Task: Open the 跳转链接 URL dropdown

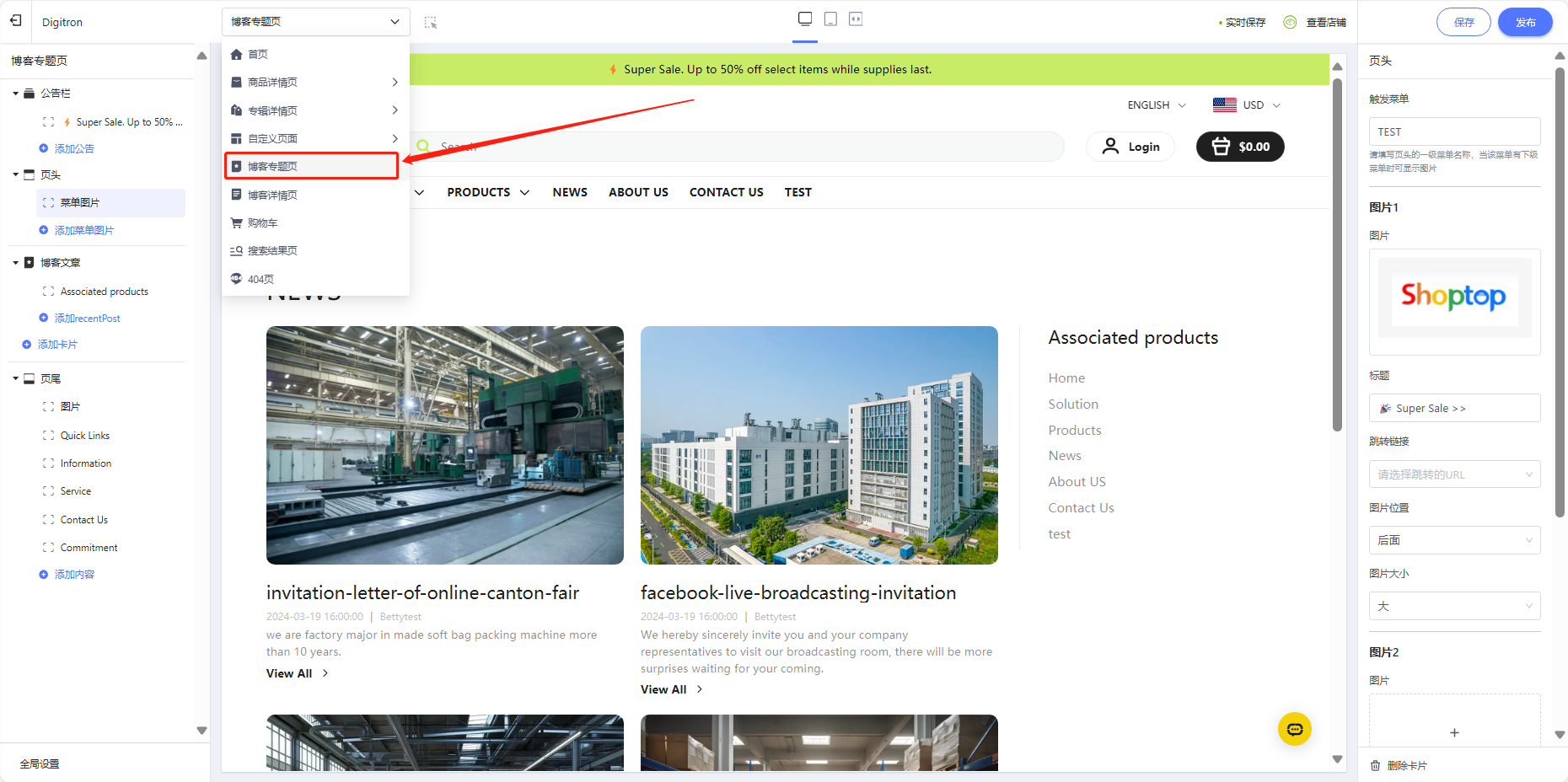Action: (1454, 474)
